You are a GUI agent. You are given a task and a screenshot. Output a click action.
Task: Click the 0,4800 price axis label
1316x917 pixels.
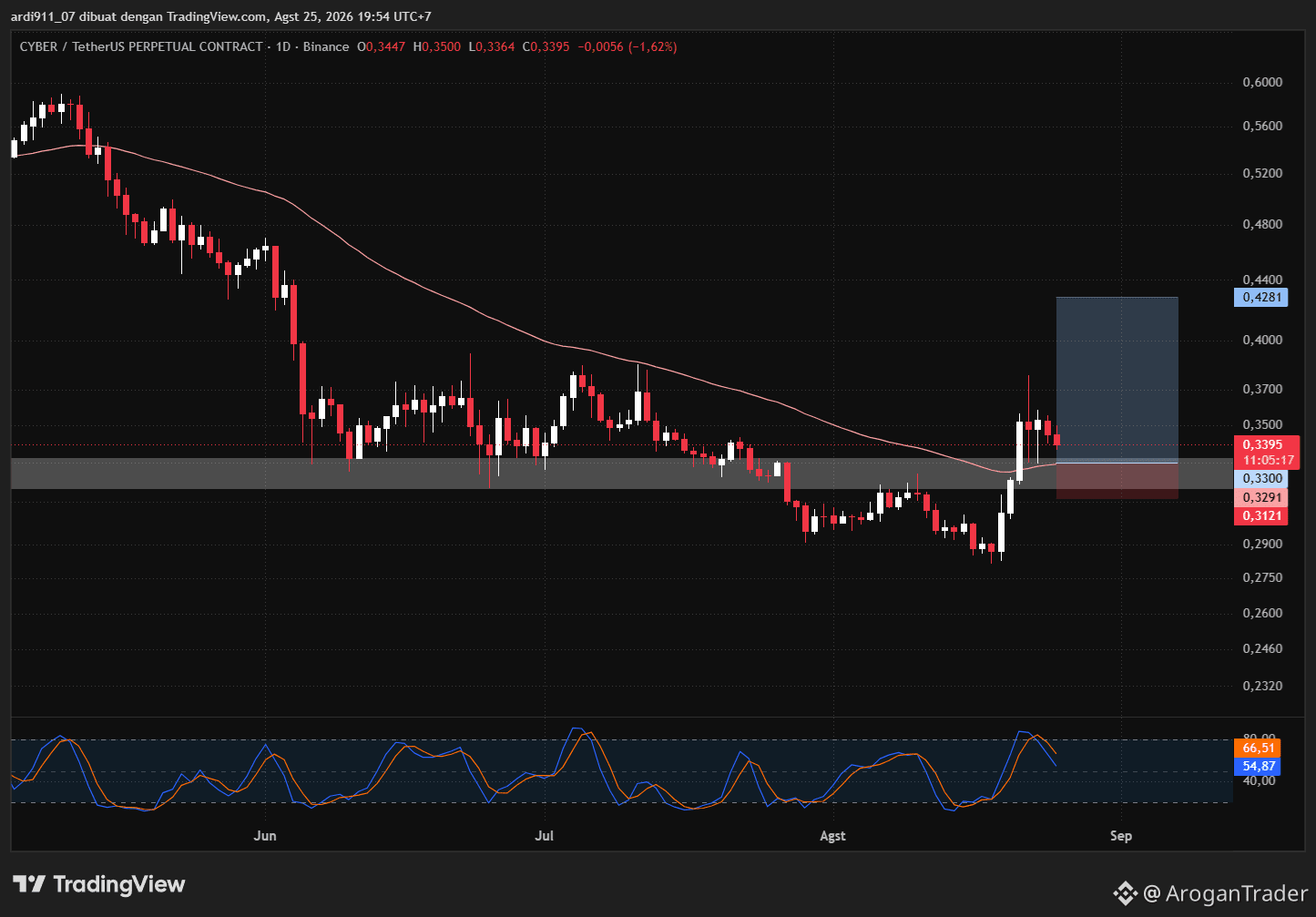click(1262, 224)
